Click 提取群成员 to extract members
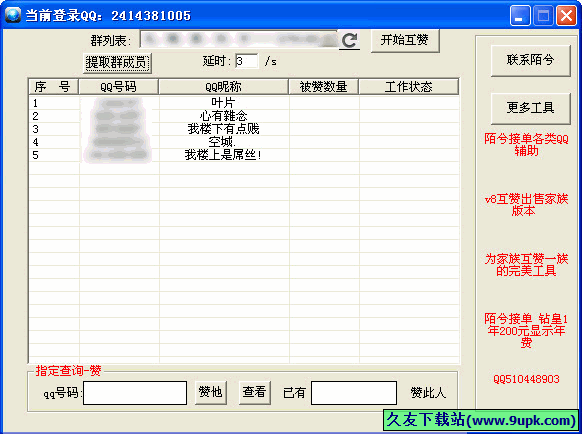Screen dimensions: 582x434 coord(117,63)
